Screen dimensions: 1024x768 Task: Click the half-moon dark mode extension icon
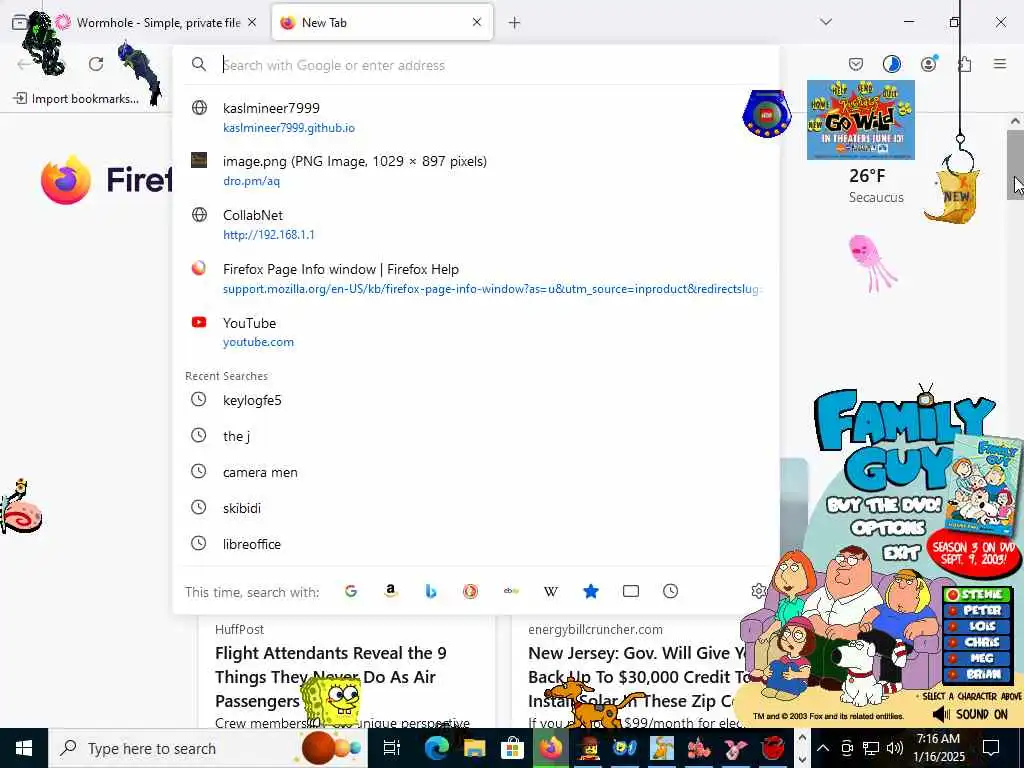(892, 64)
